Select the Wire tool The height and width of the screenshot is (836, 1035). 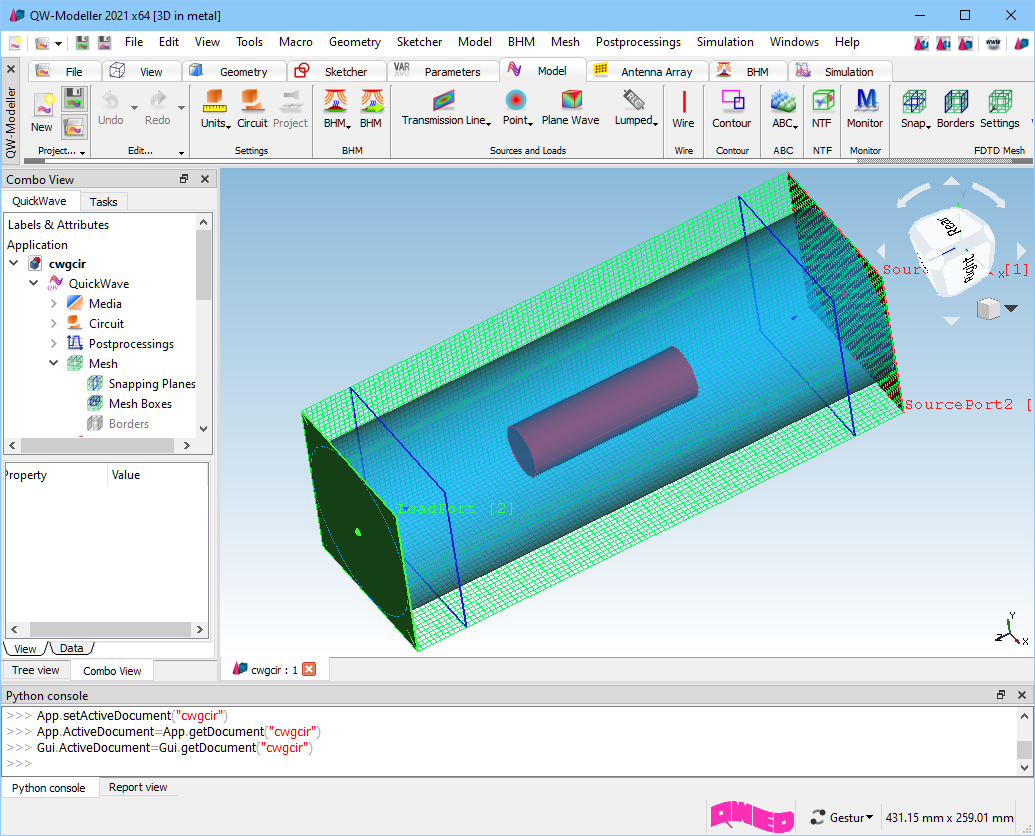(x=683, y=110)
